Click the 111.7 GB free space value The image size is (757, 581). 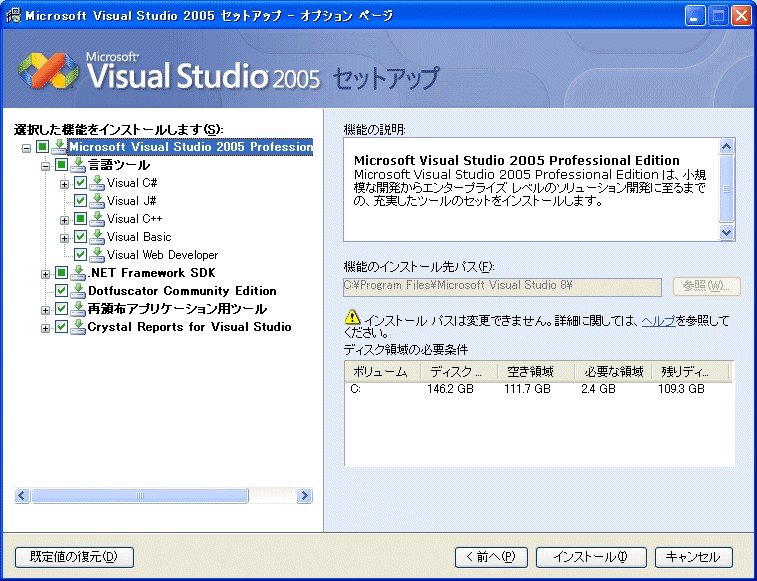click(527, 389)
